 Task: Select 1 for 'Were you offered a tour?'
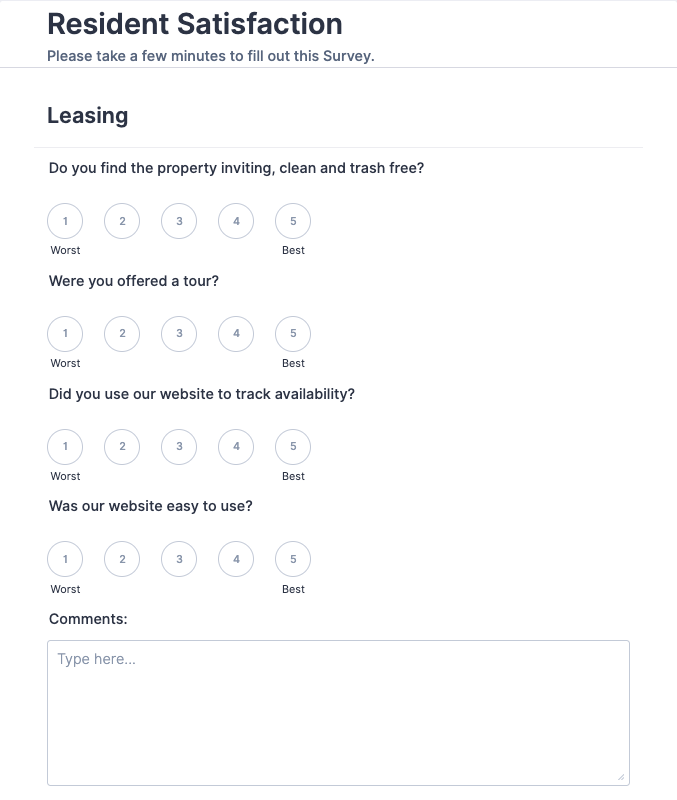(x=65, y=334)
